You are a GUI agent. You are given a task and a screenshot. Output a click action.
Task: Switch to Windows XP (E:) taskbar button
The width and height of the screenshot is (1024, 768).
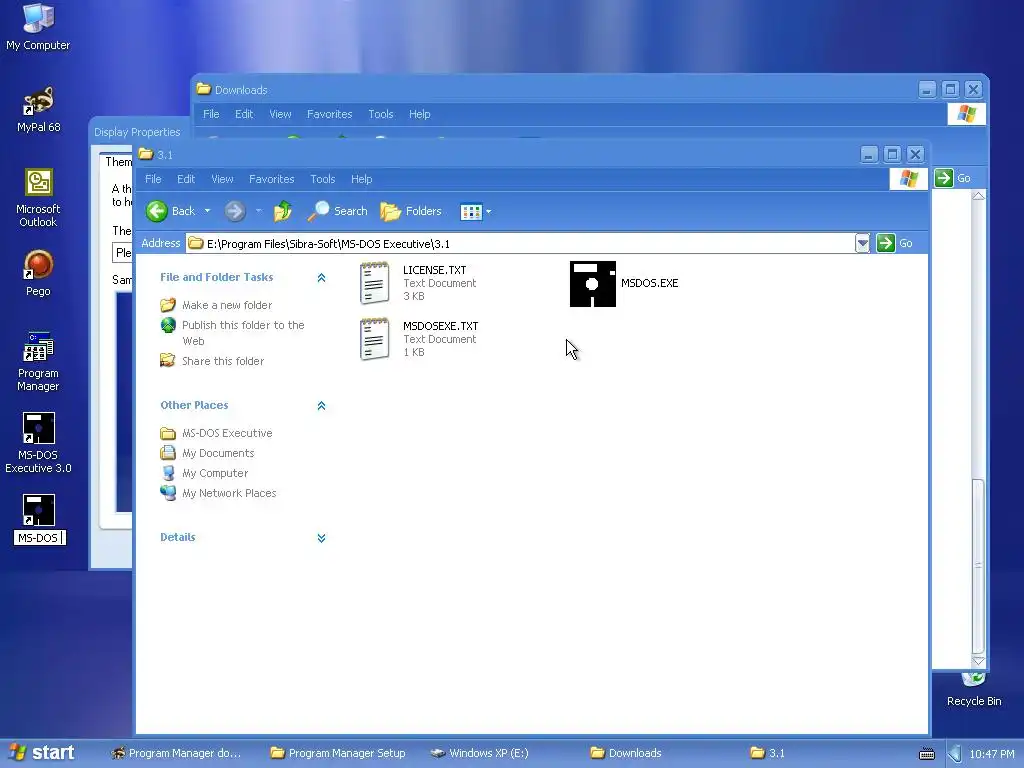pos(480,753)
